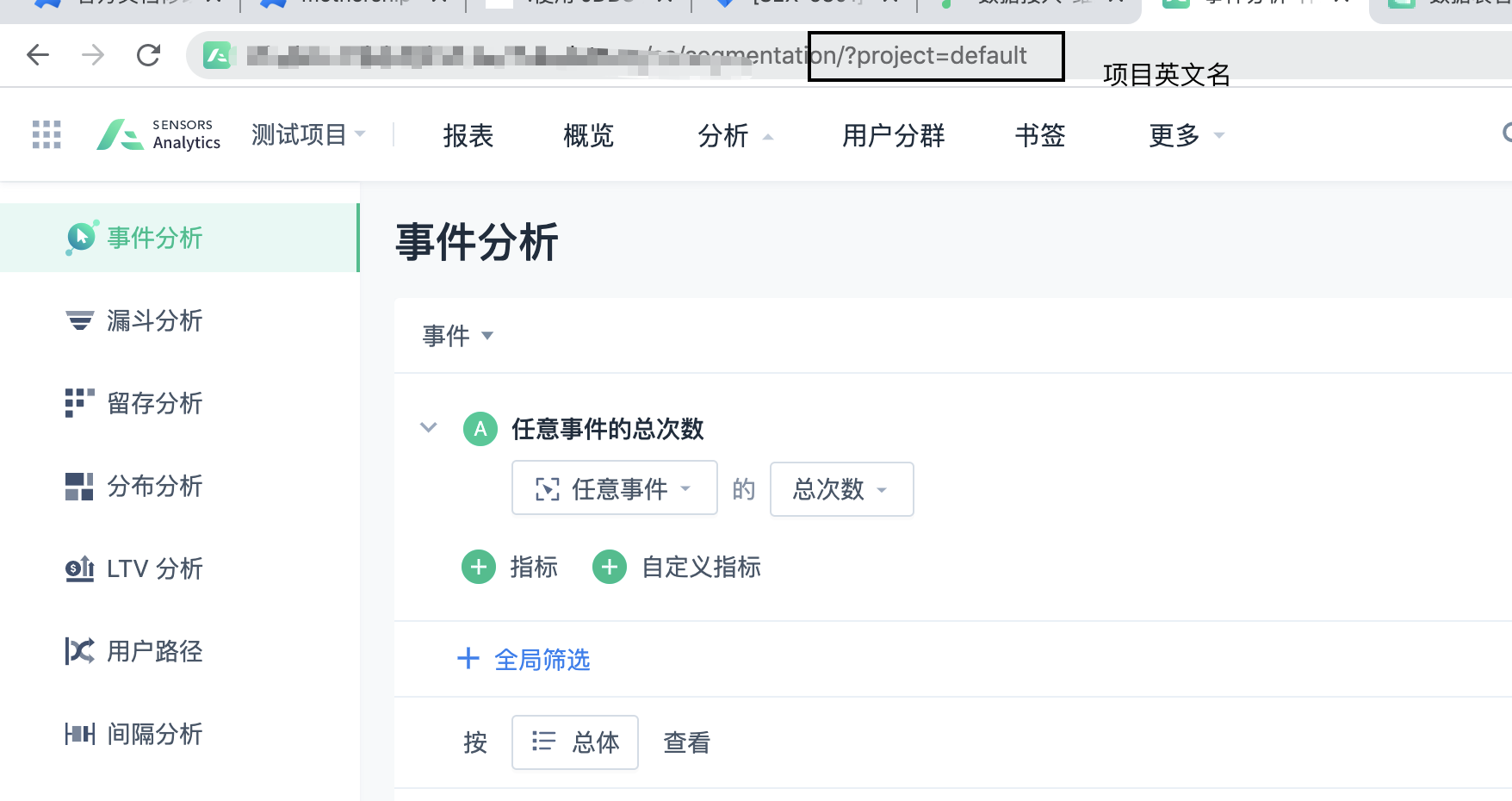The width and height of the screenshot is (1512, 801).
Task: Select the 间隔分析 sidebar icon
Action: [79, 734]
